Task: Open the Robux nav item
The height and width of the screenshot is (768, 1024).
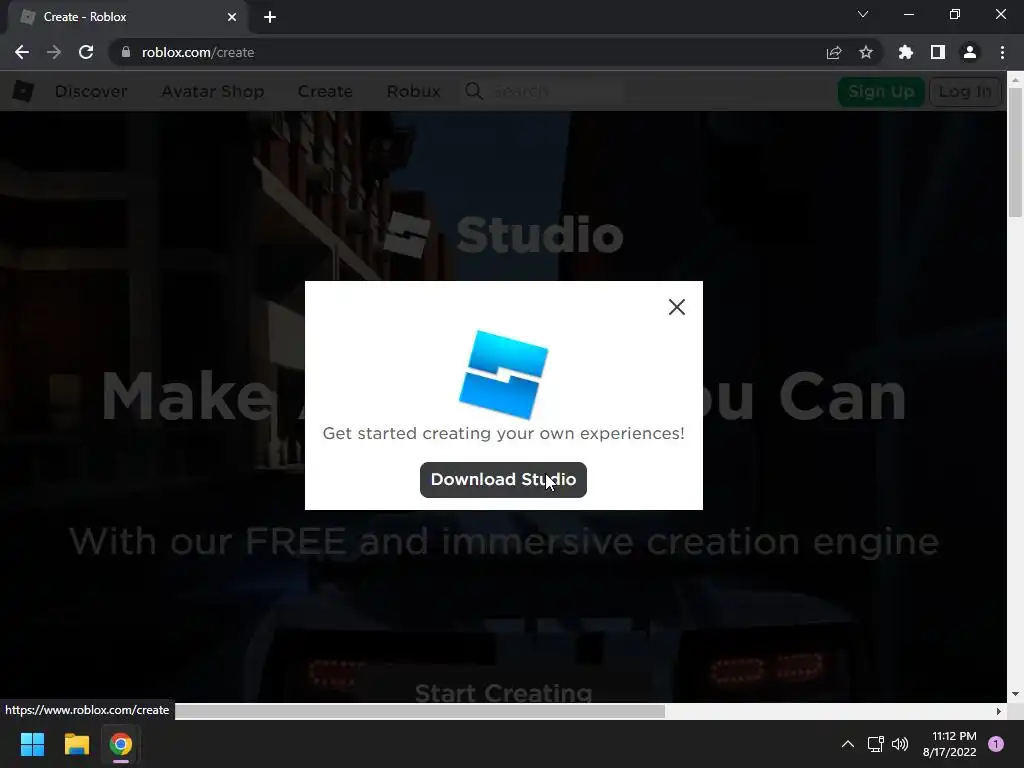Action: [413, 91]
